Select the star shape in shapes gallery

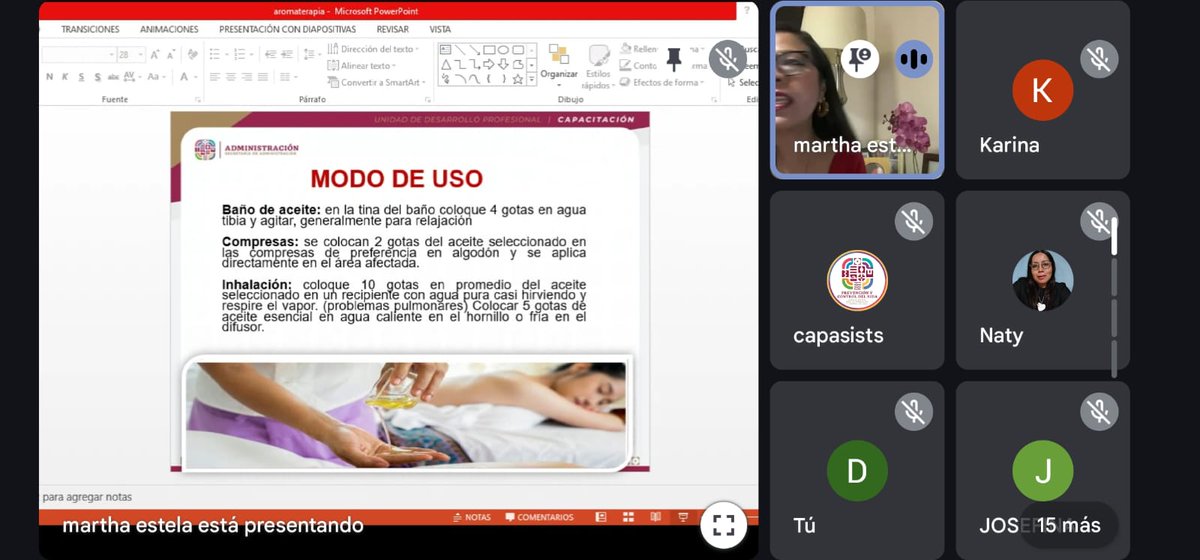[x=517, y=78]
